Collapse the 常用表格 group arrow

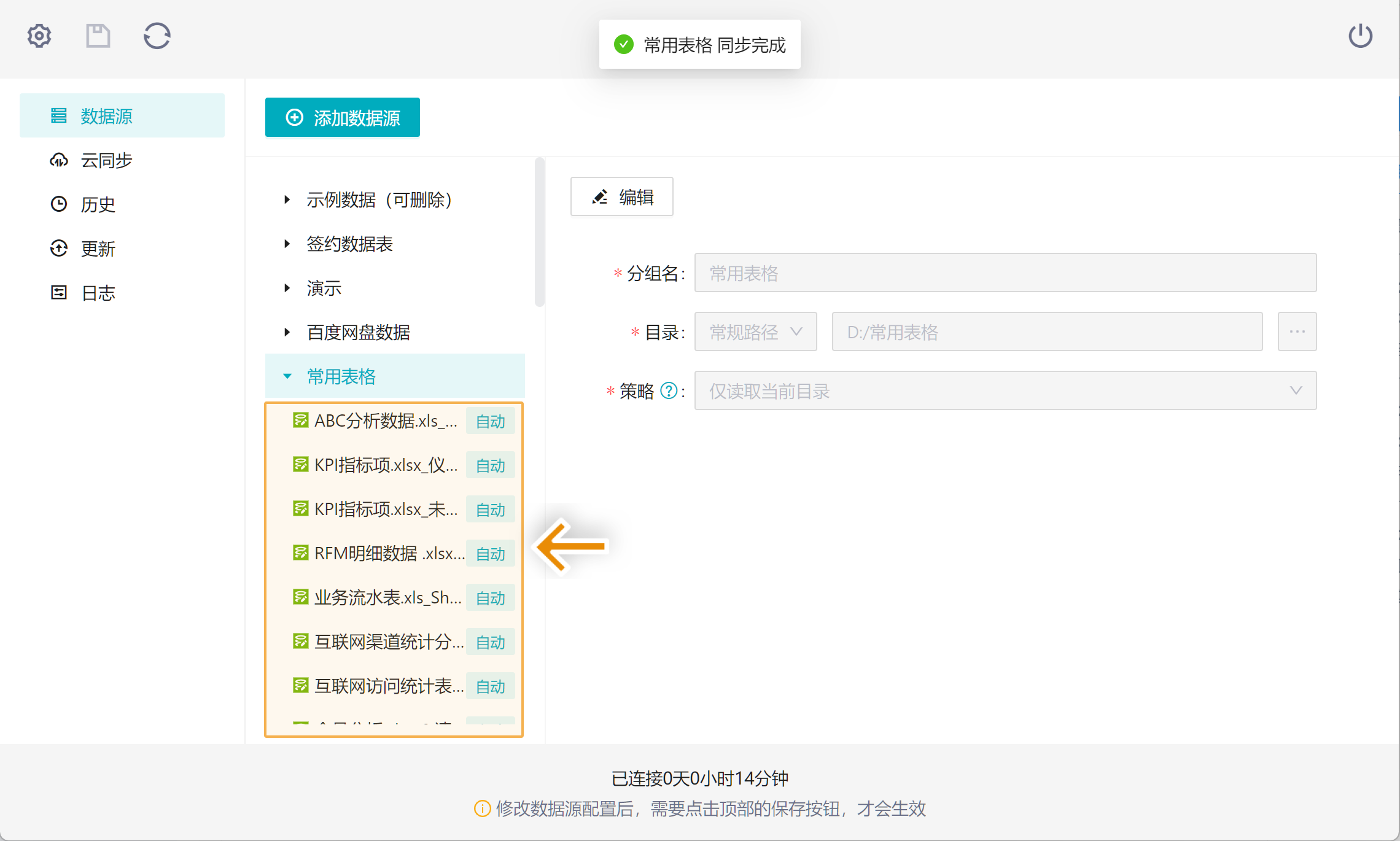tap(287, 376)
